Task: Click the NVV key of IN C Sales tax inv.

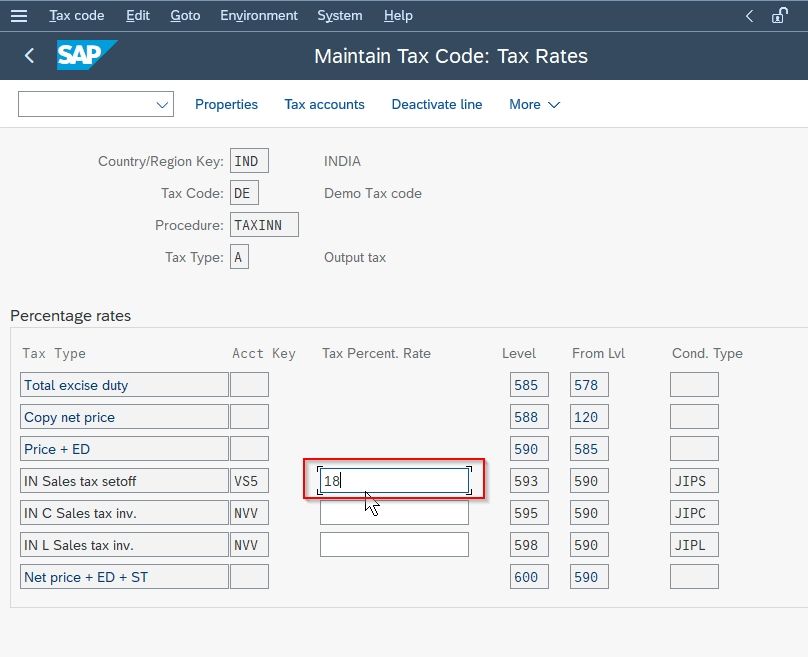Action: coord(249,513)
